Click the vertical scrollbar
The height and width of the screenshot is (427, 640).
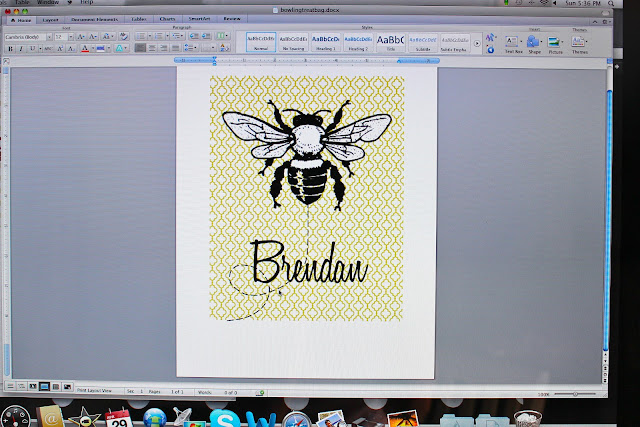click(x=609, y=220)
